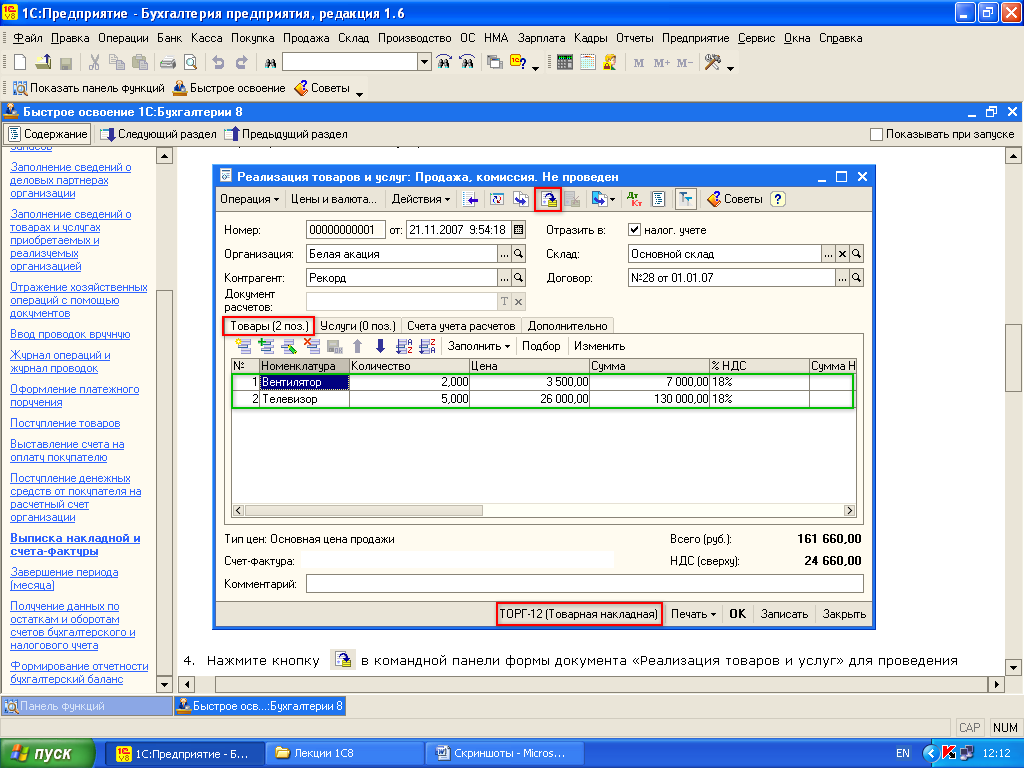Open the Продажа menu

pos(306,38)
